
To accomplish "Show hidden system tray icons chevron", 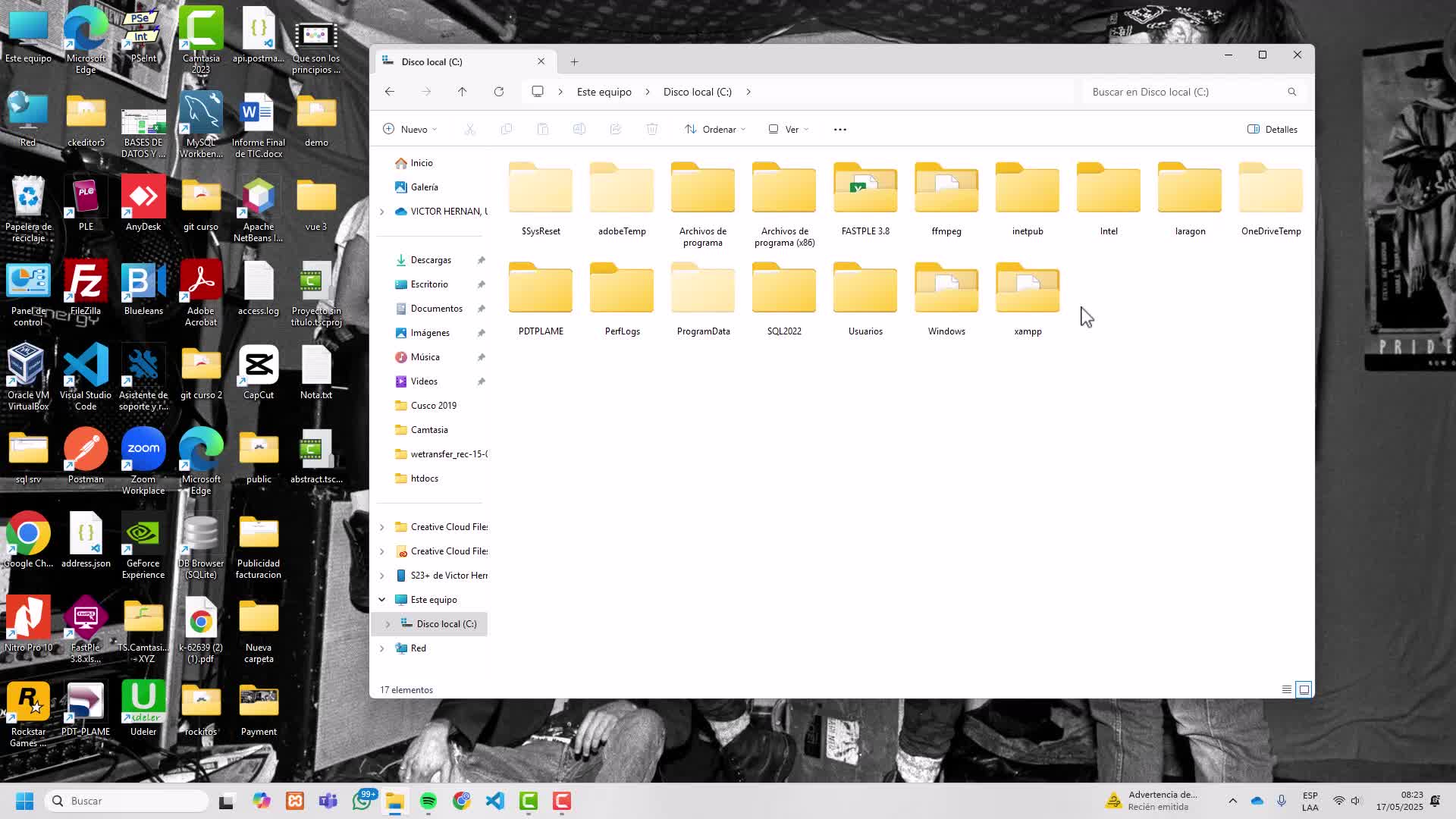I will point(1232,801).
